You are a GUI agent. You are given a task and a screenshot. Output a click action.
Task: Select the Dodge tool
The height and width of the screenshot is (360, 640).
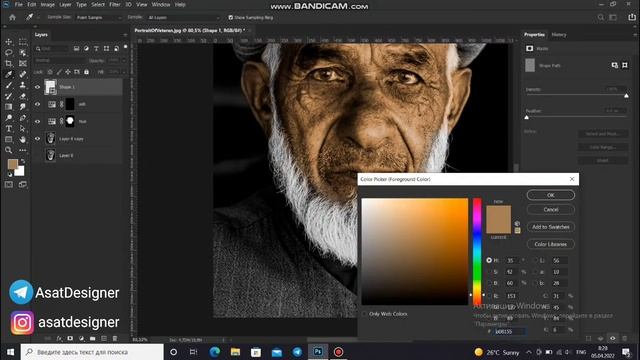coord(9,118)
